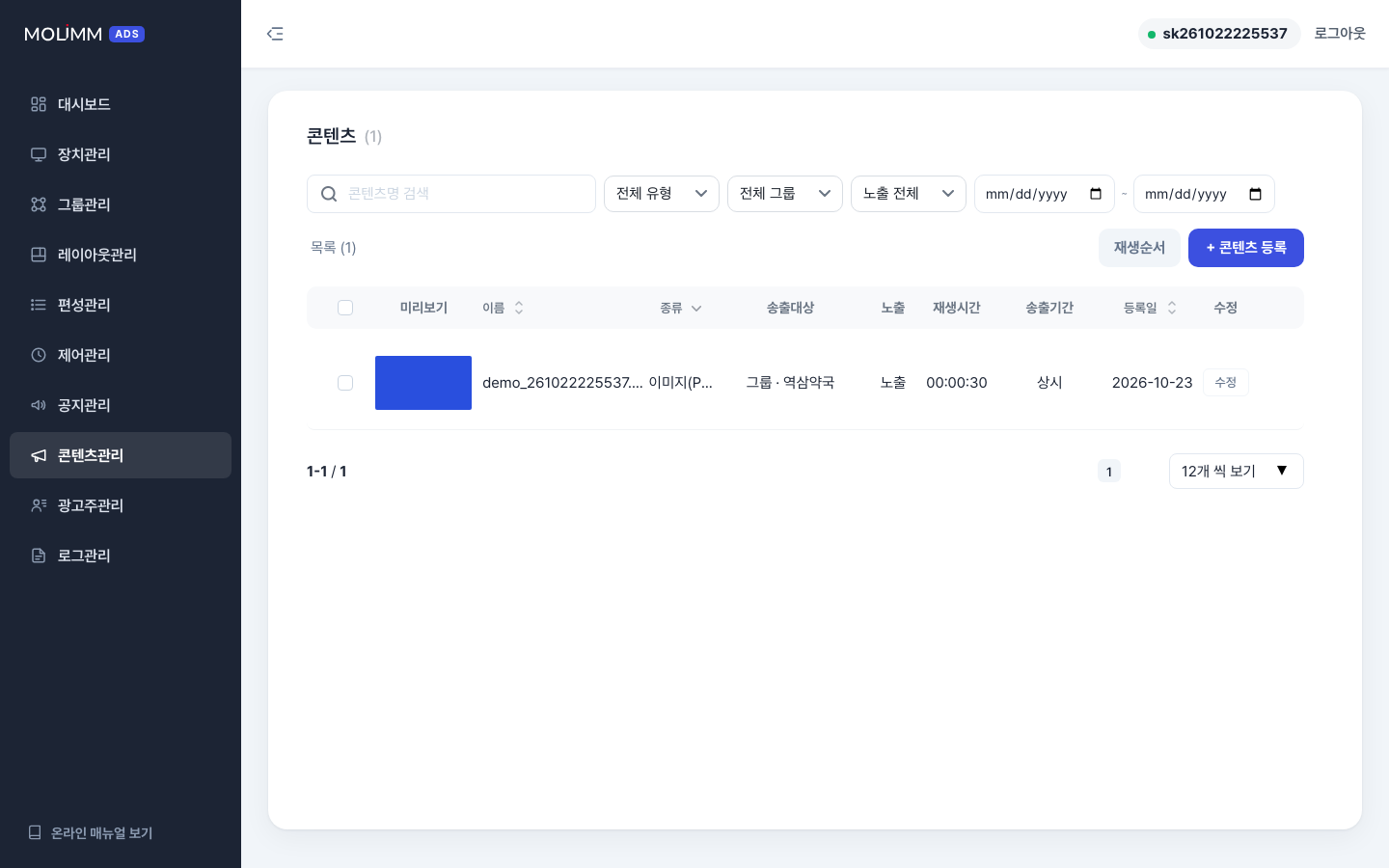Screen dimensions: 1389x868
Task: Click the 제어관리 clock icon
Action: (x=39, y=355)
